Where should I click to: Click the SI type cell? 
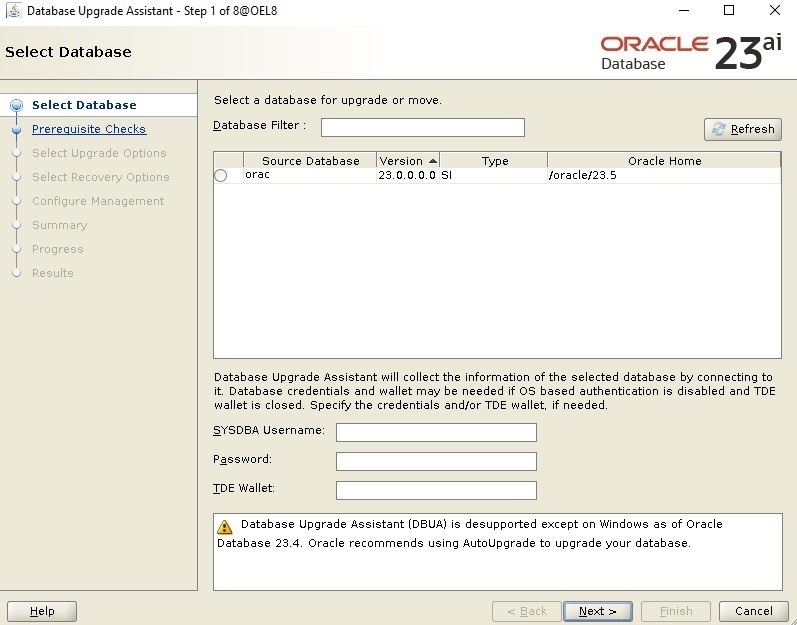pyautogui.click(x=494, y=175)
